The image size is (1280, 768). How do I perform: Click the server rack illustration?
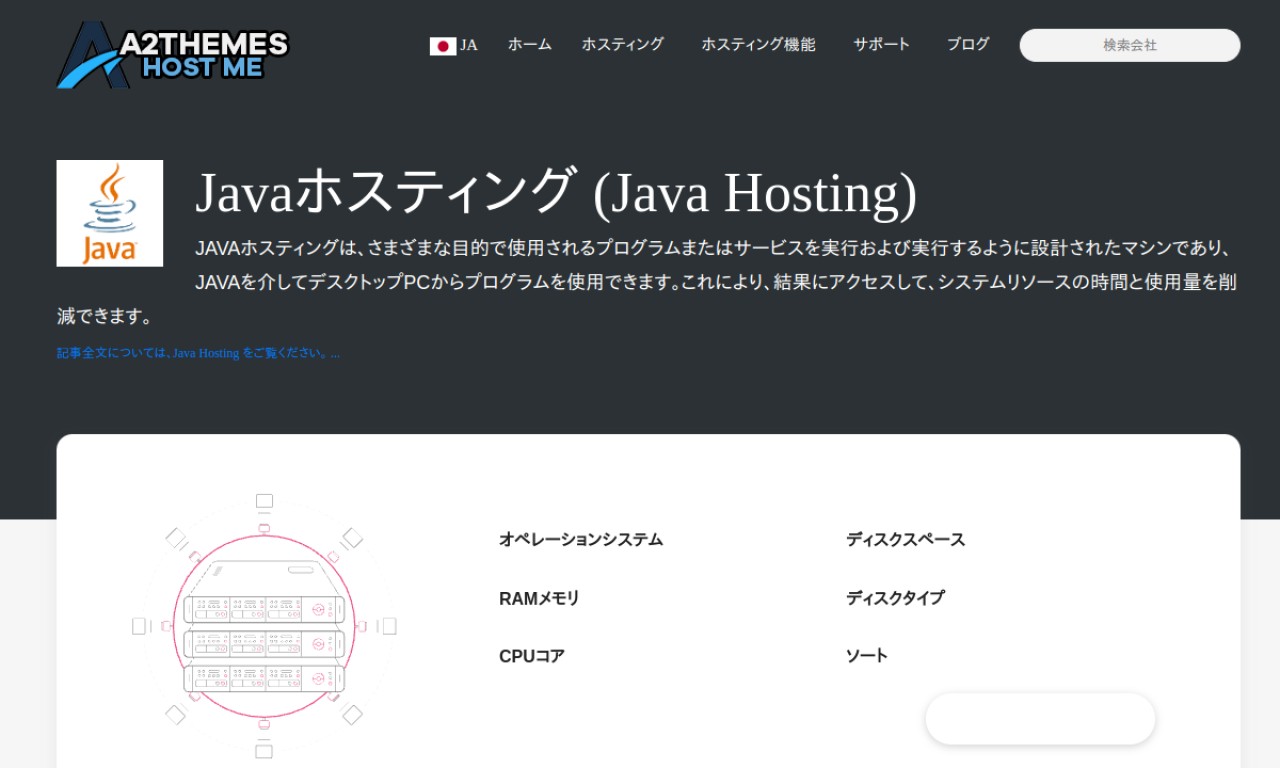264,626
